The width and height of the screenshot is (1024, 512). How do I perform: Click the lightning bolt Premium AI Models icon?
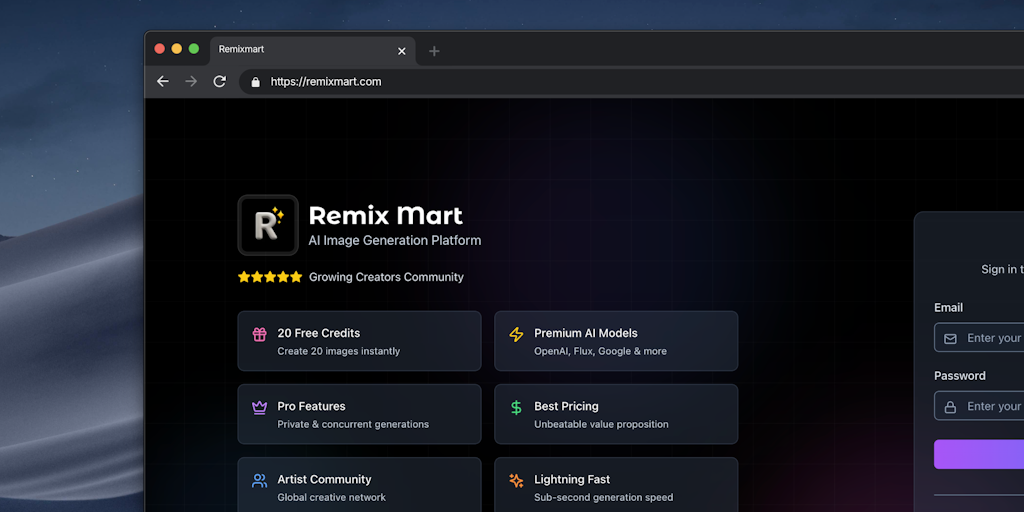[516, 334]
